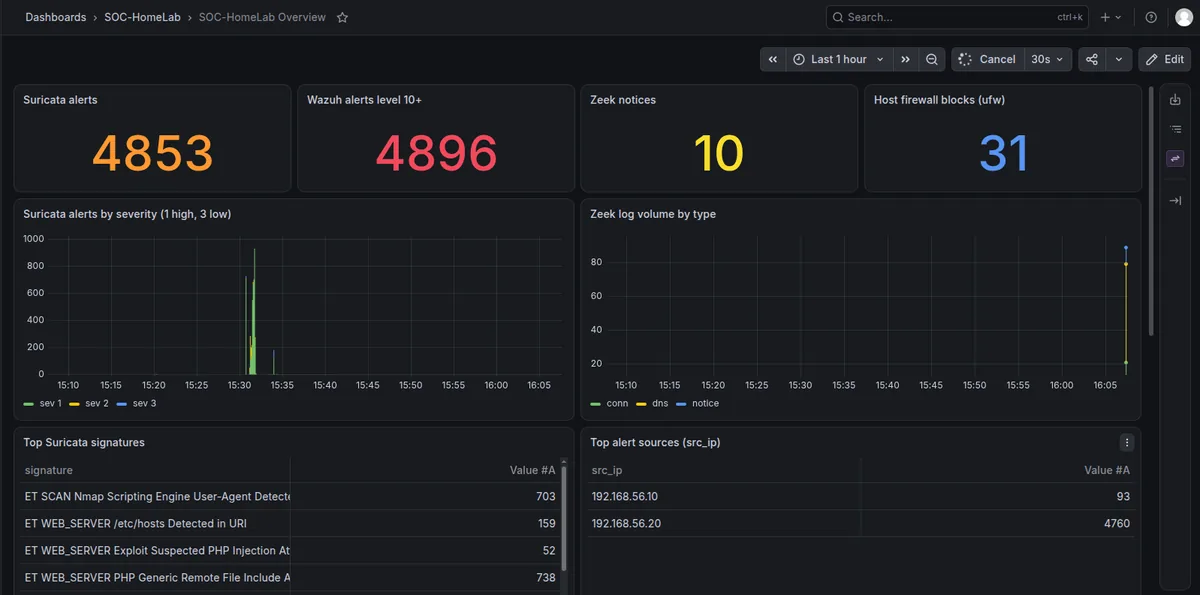Click Host firewall blocks (ufw) title
This screenshot has height=595, width=1200.
(x=939, y=100)
